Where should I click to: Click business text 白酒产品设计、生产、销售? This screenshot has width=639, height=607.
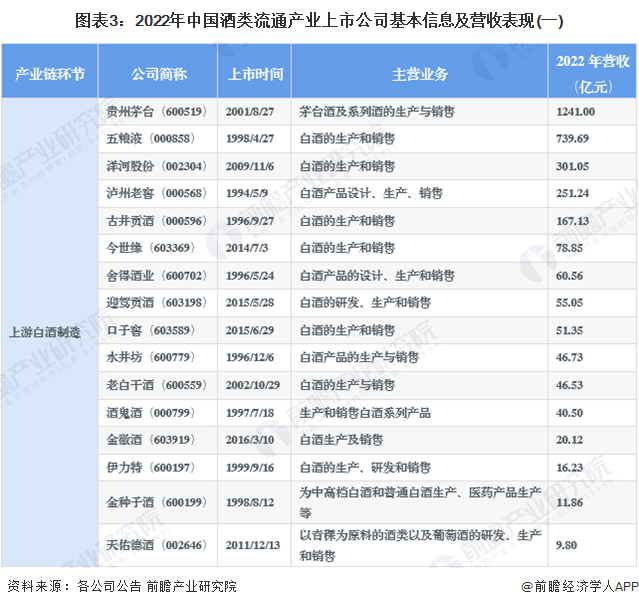(x=371, y=193)
